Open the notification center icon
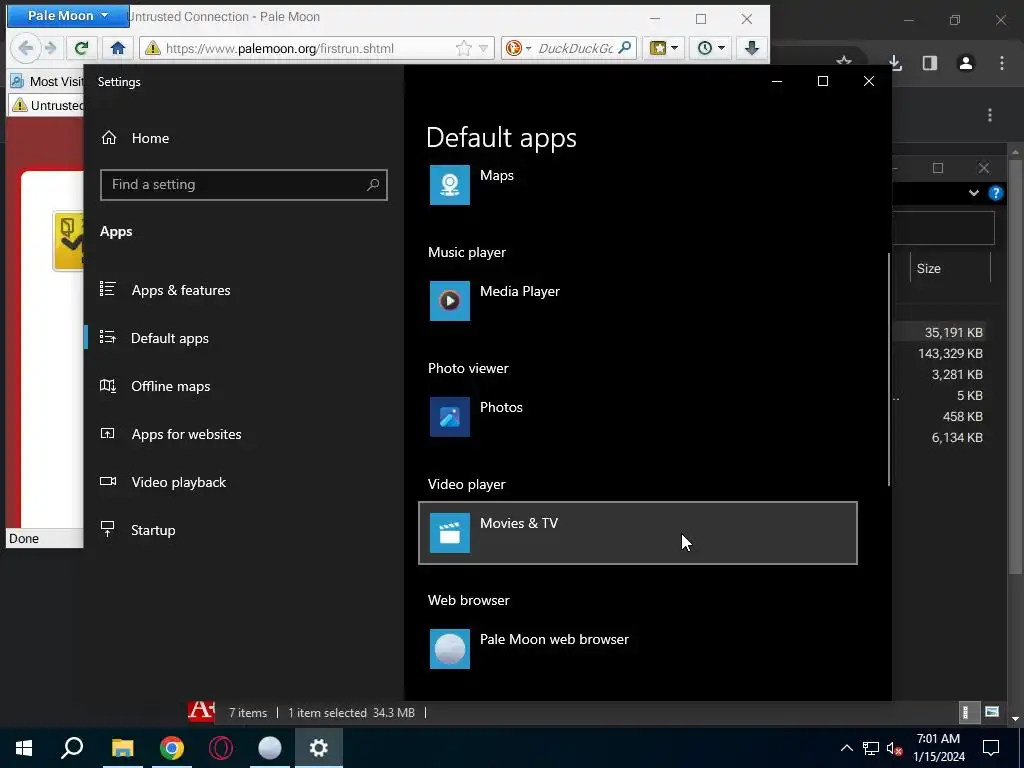The image size is (1024, 768). pyautogui.click(x=991, y=748)
